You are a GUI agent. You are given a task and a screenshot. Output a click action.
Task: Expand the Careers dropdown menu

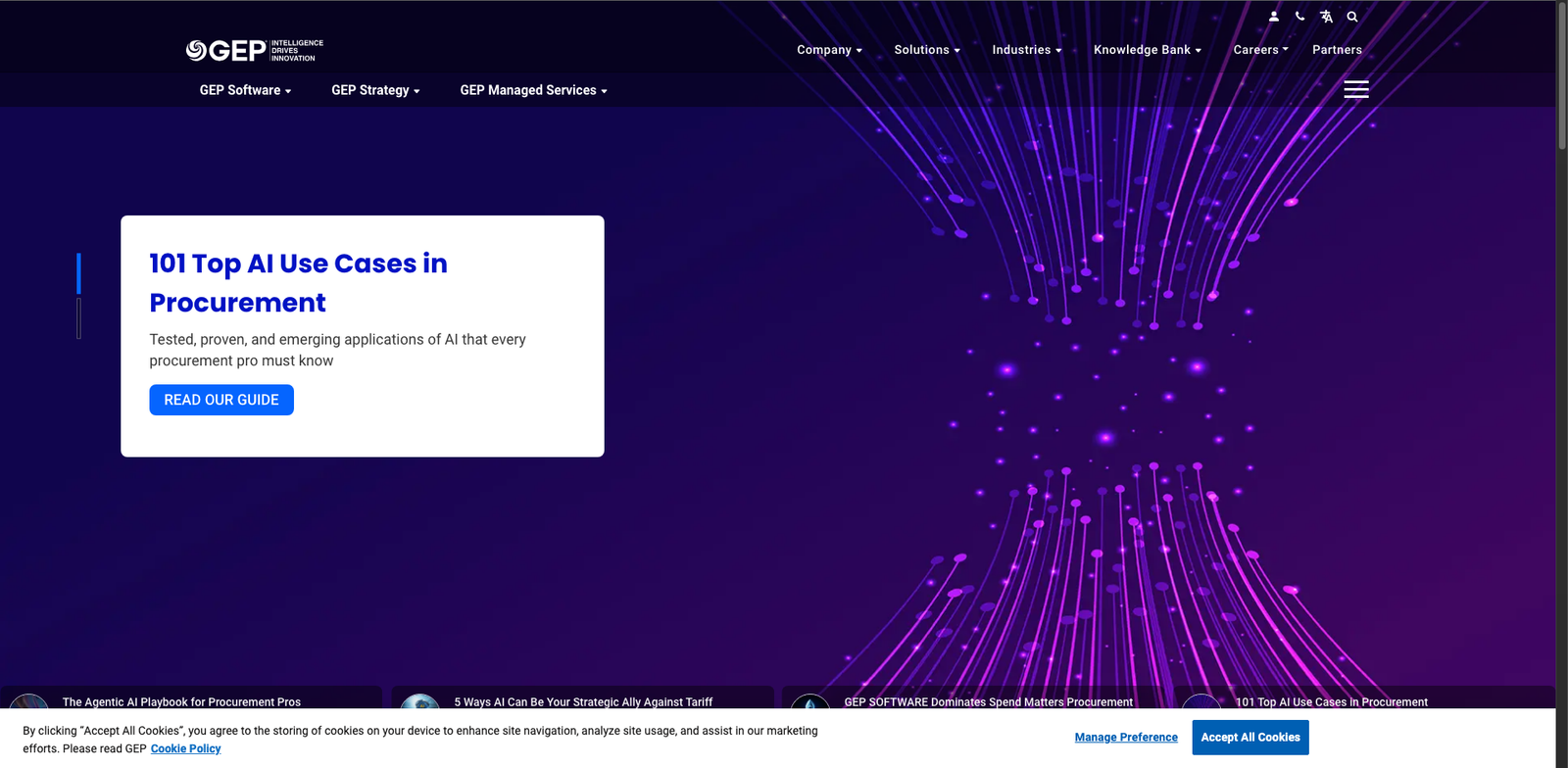pos(1260,50)
